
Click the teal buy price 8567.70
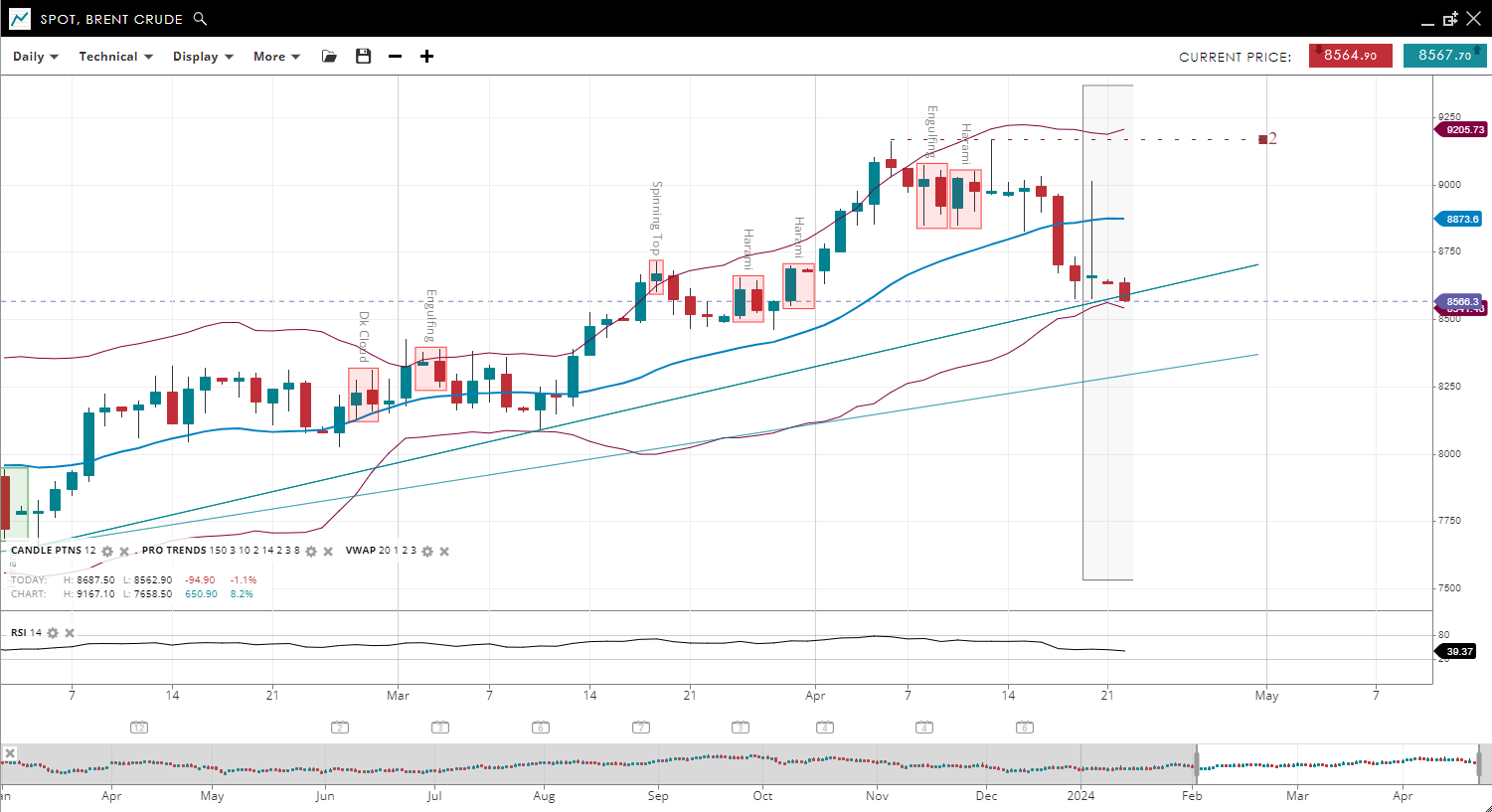click(1444, 56)
